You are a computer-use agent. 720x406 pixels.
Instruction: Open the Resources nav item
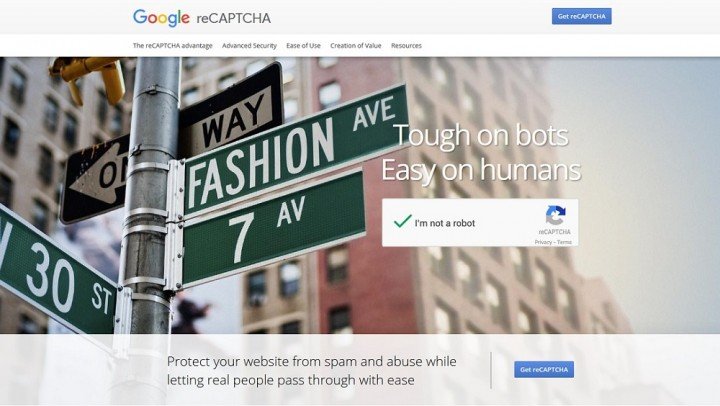[x=406, y=45]
